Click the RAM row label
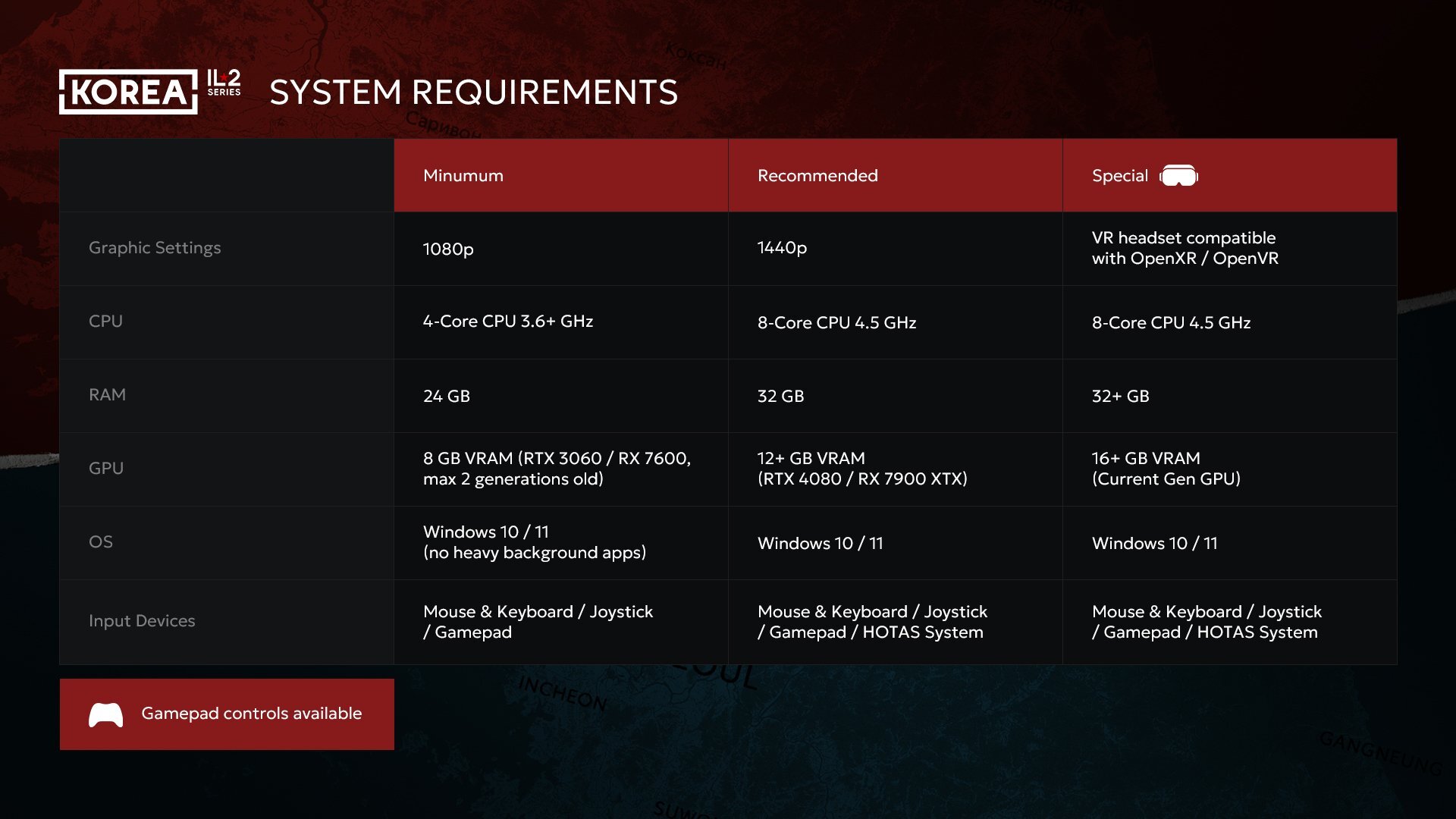Image resolution: width=1456 pixels, height=819 pixels. coord(107,395)
